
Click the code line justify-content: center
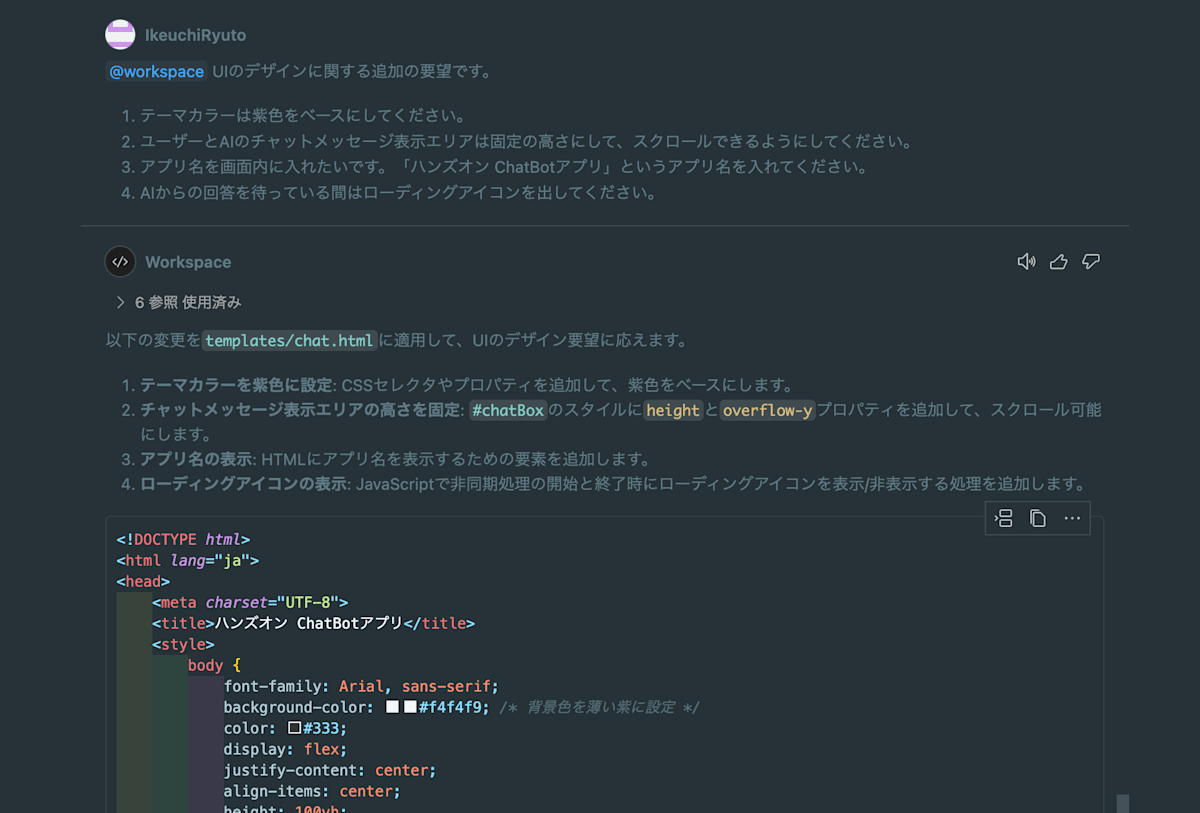[330, 770]
